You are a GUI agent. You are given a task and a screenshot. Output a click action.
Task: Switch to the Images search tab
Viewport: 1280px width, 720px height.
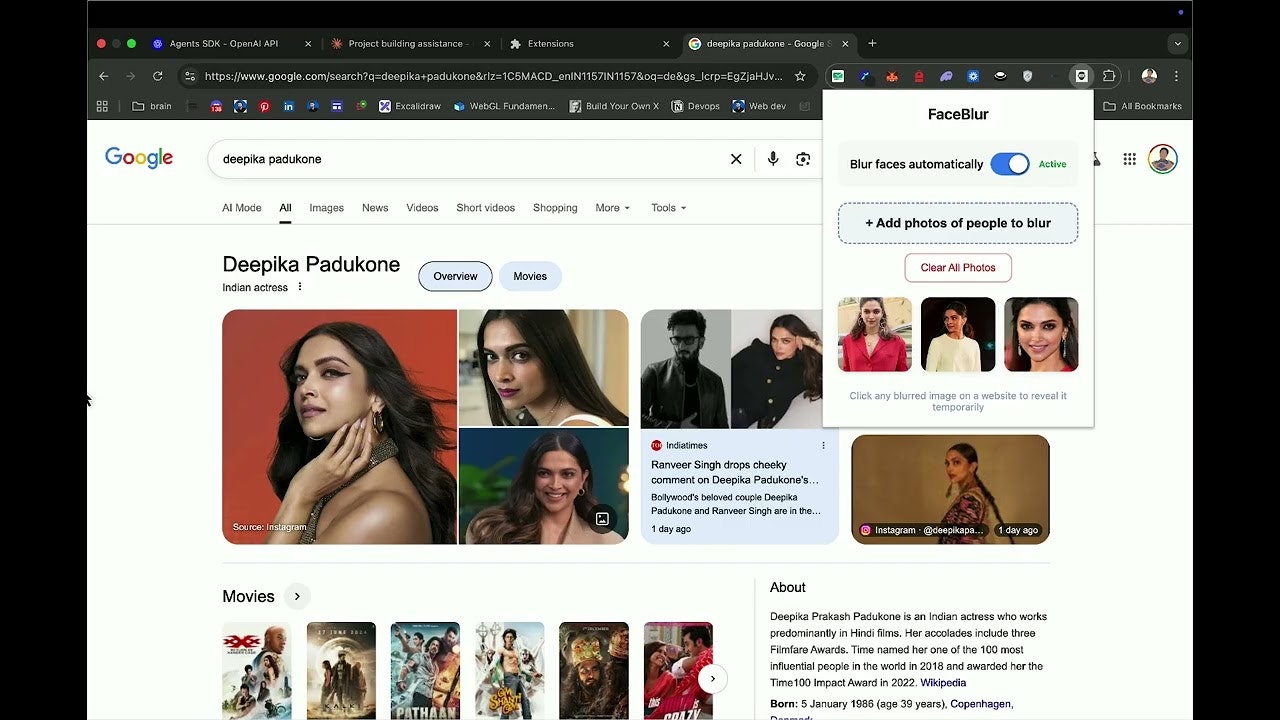[x=326, y=208]
